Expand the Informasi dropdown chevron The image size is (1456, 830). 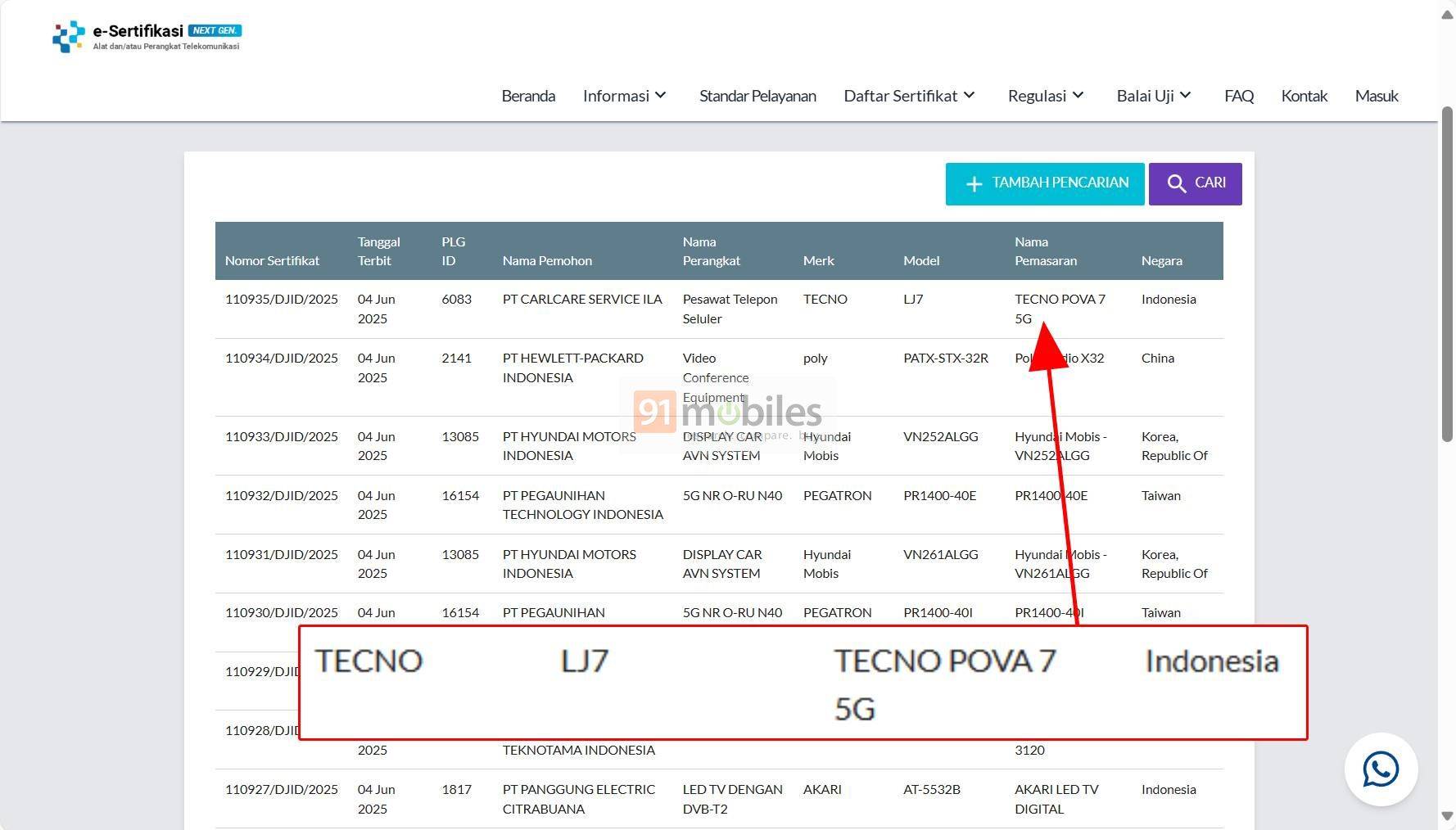pos(661,95)
